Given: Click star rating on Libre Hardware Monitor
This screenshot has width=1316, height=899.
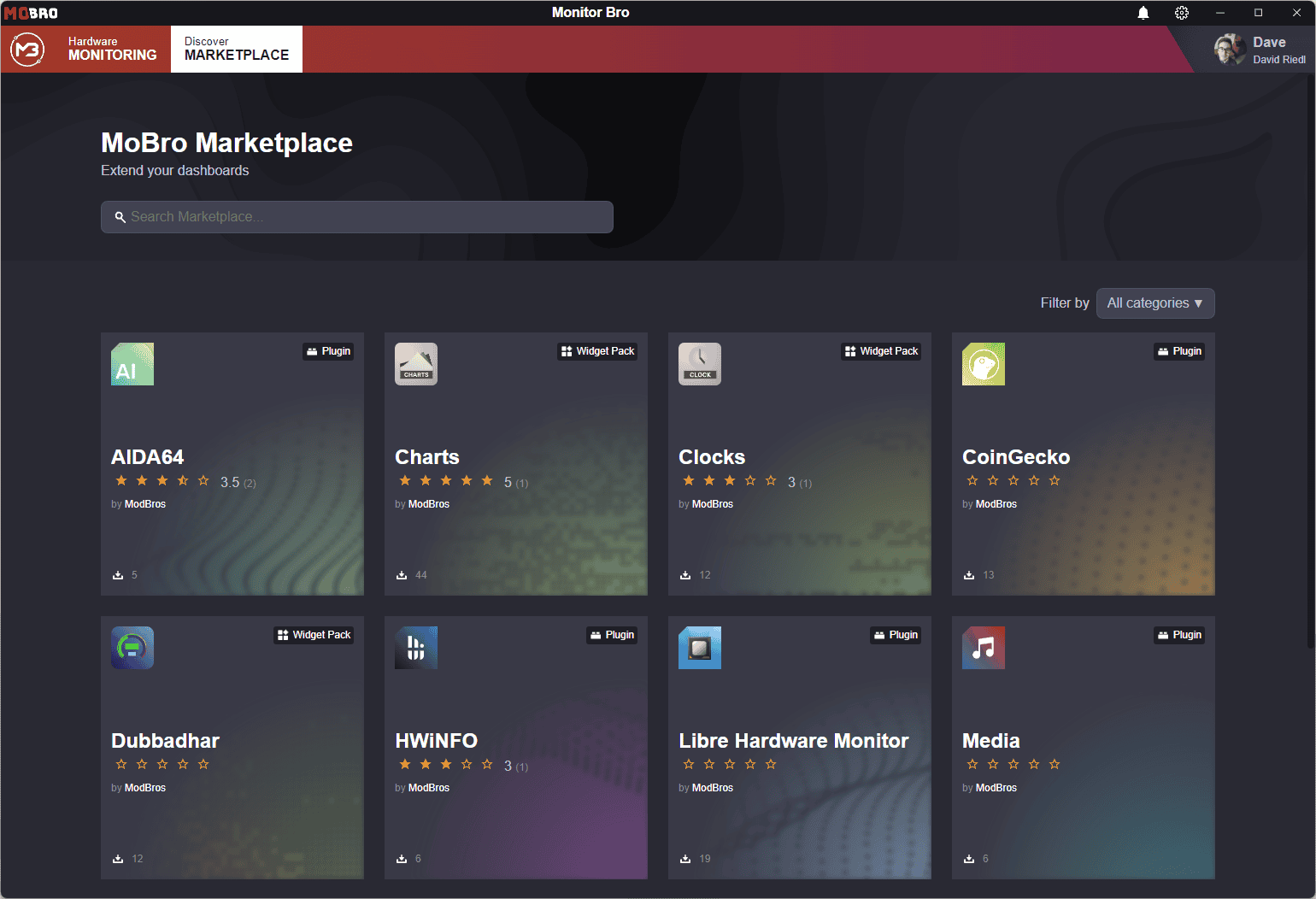Looking at the screenshot, I should pos(730,765).
